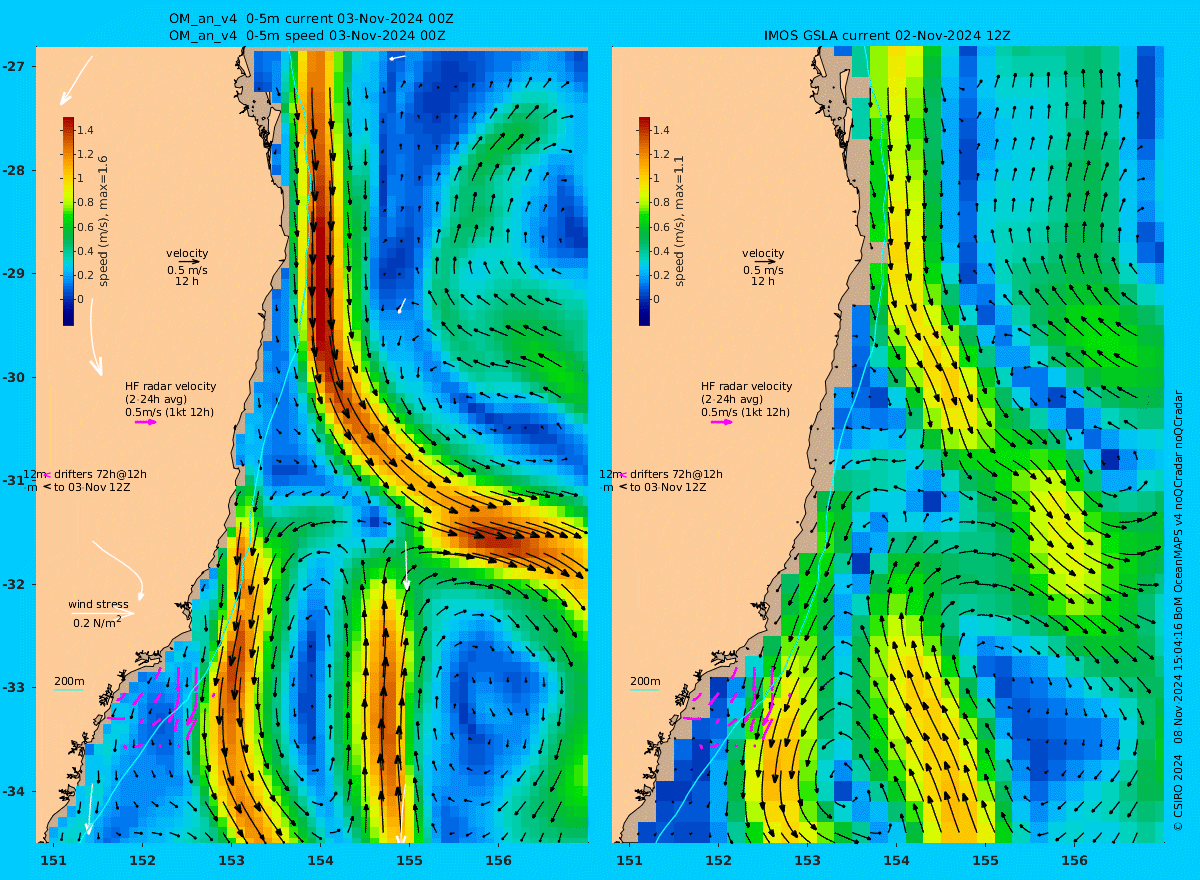Click the '200m' label in OM_an_v4 panel
The width and height of the screenshot is (1200, 880).
pos(68,681)
